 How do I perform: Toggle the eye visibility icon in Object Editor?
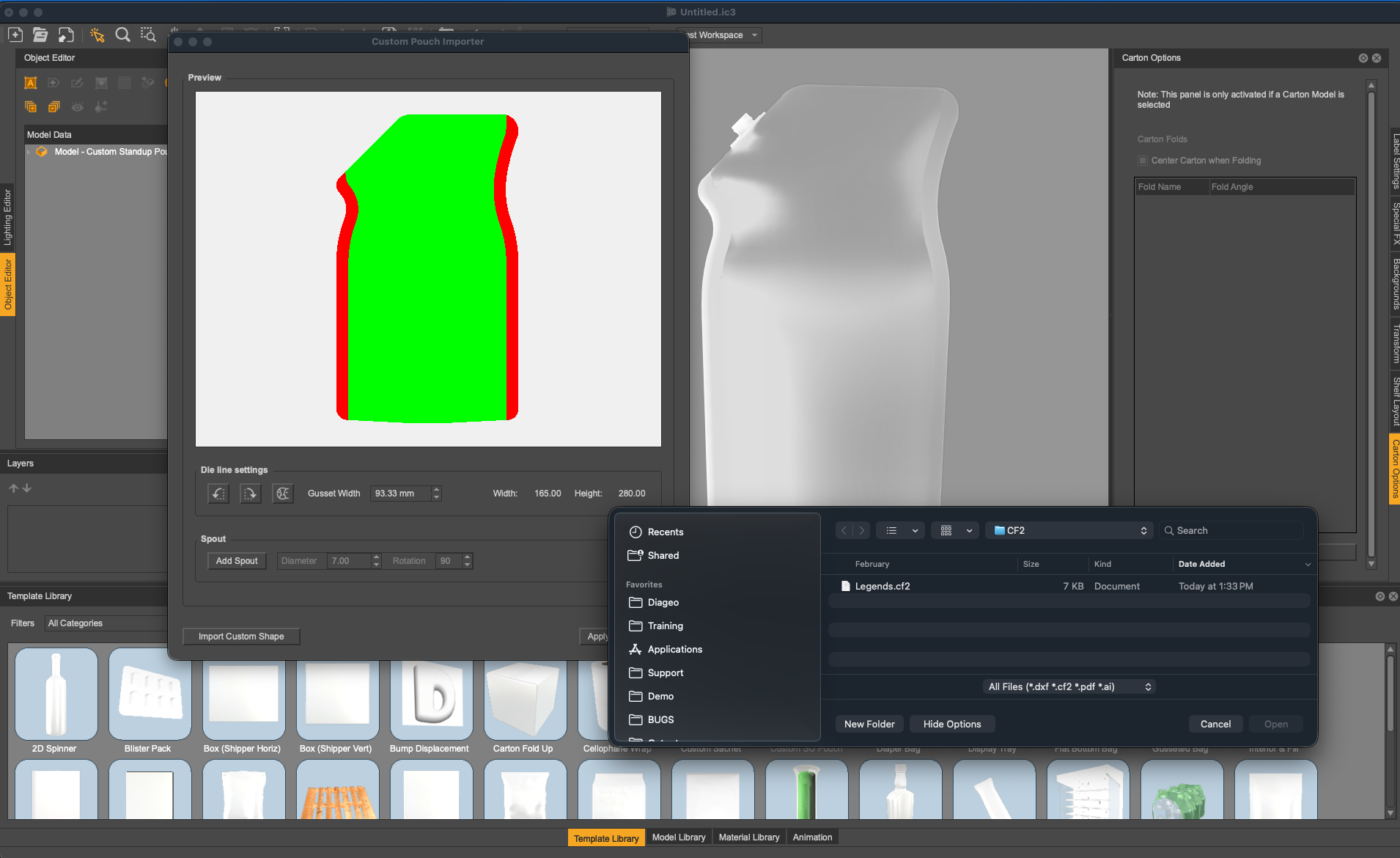(77, 107)
